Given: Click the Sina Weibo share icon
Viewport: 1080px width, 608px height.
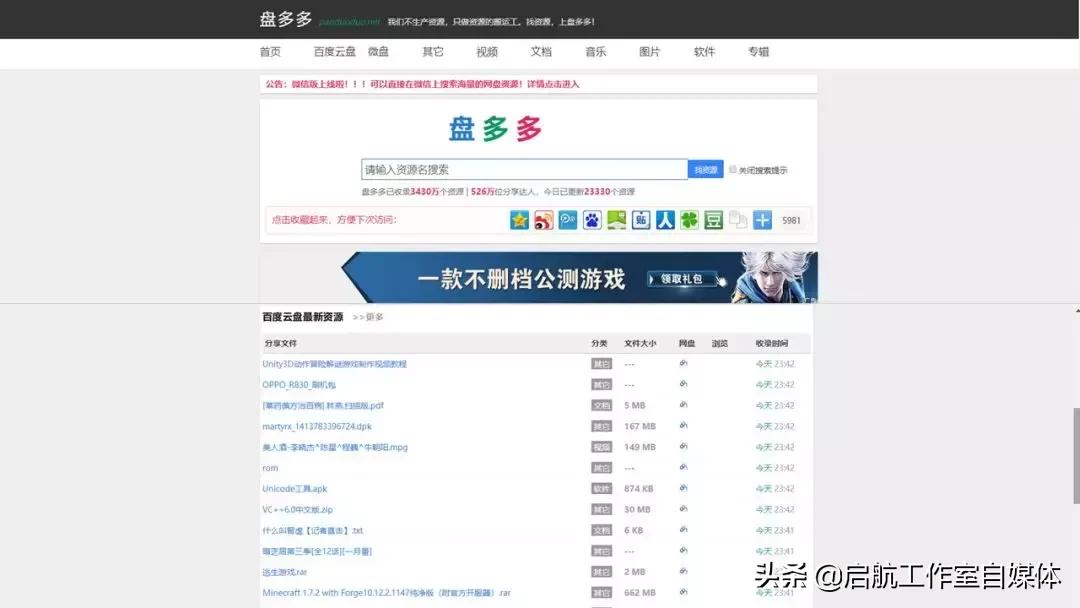Looking at the screenshot, I should (x=546, y=220).
